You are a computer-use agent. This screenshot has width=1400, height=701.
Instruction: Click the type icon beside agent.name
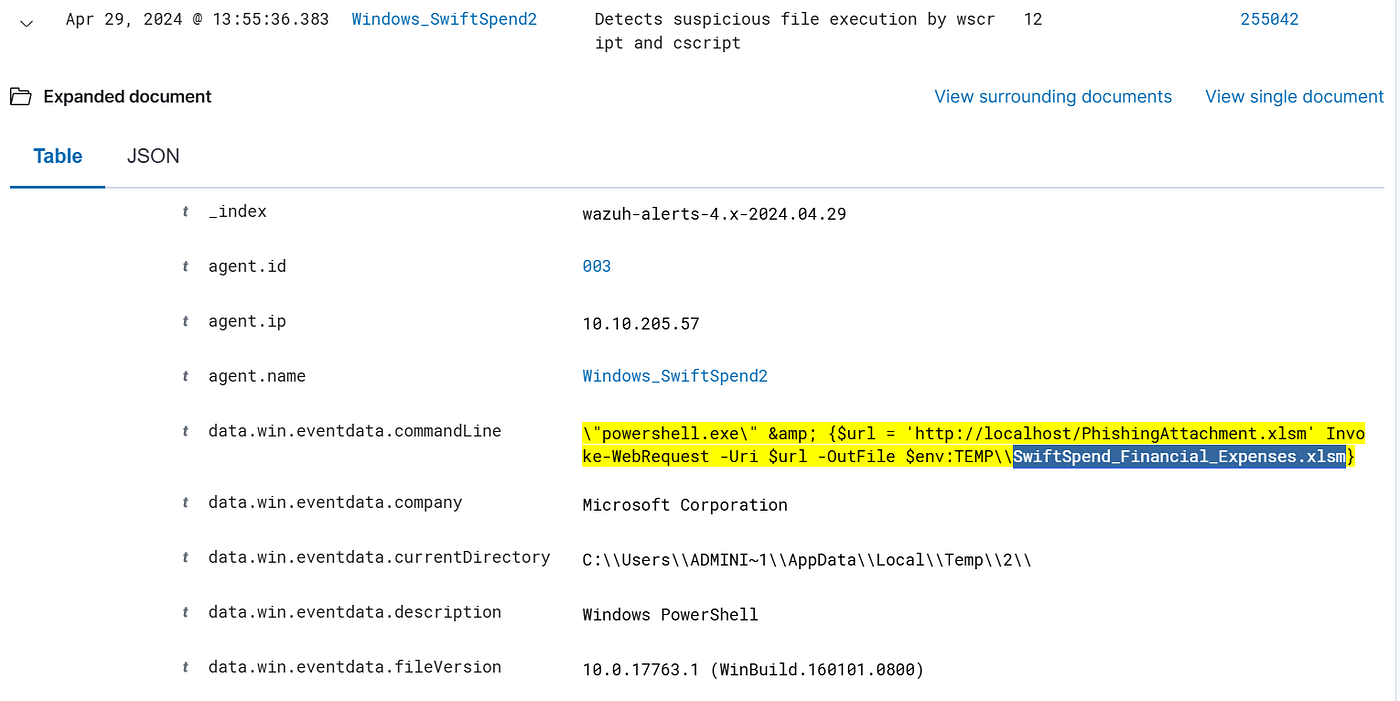(x=185, y=377)
